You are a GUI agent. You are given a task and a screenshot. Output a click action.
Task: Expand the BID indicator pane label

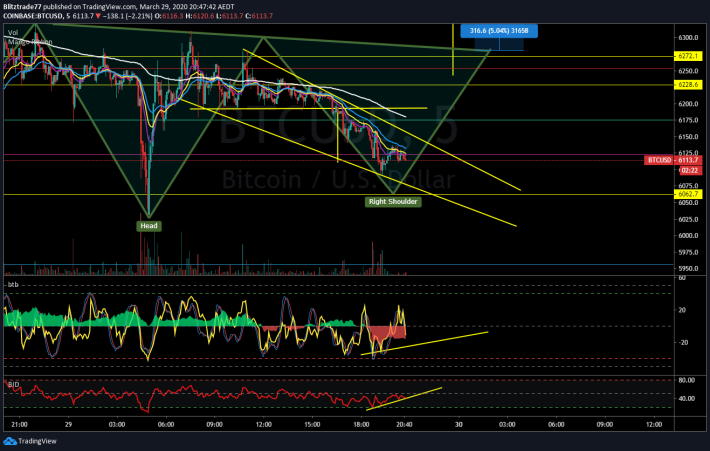(x=13, y=384)
